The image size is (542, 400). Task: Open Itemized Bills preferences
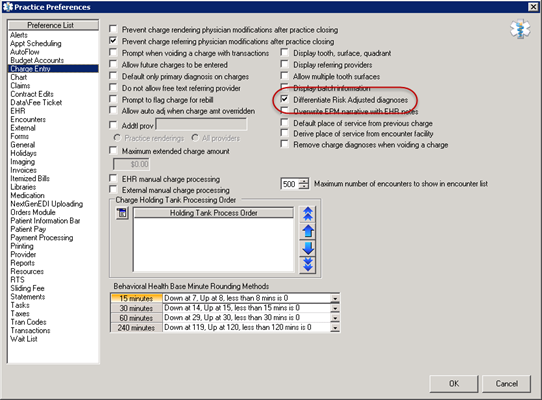(x=30, y=178)
